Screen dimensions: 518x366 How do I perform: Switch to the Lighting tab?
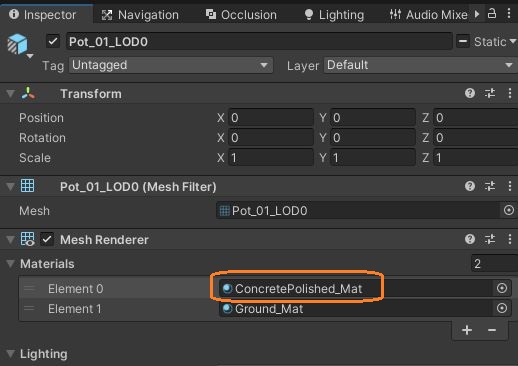tap(334, 15)
